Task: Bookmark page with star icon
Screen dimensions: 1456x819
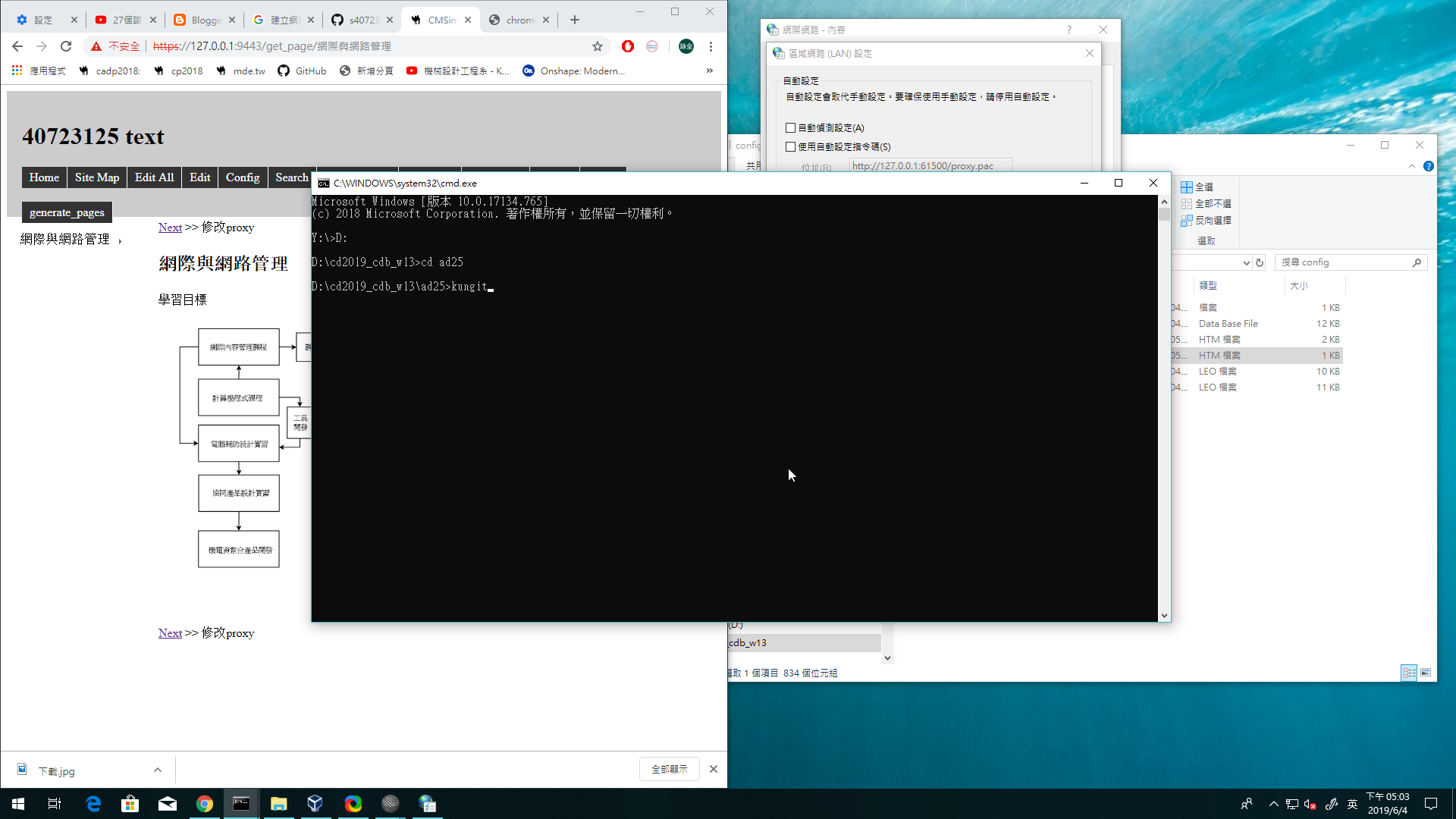Action: (x=598, y=46)
